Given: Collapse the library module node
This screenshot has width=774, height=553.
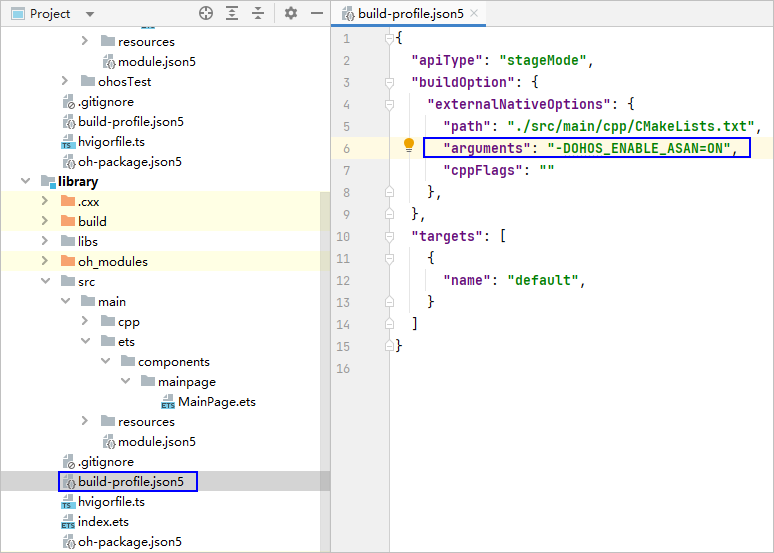Looking at the screenshot, I should pyautogui.click(x=27, y=182).
